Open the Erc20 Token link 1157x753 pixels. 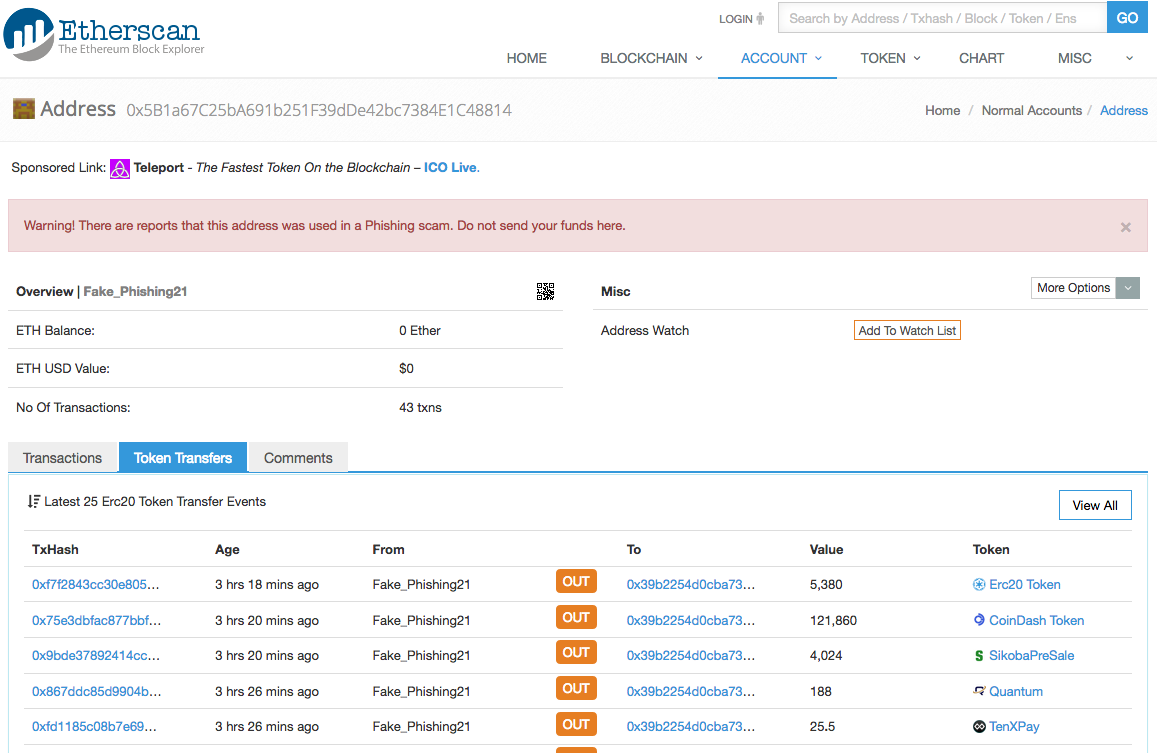pyautogui.click(x=1024, y=585)
